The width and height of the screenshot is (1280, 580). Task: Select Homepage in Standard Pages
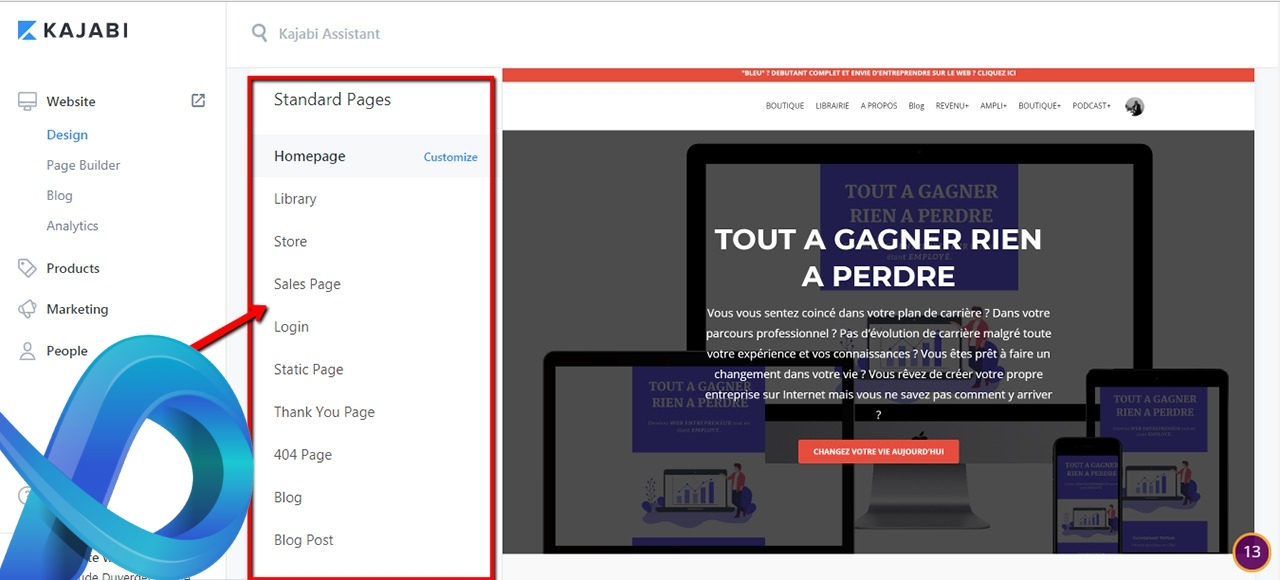[x=310, y=156]
